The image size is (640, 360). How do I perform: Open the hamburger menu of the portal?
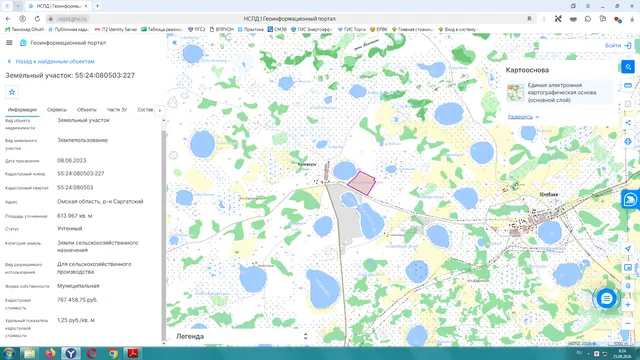coord(9,42)
